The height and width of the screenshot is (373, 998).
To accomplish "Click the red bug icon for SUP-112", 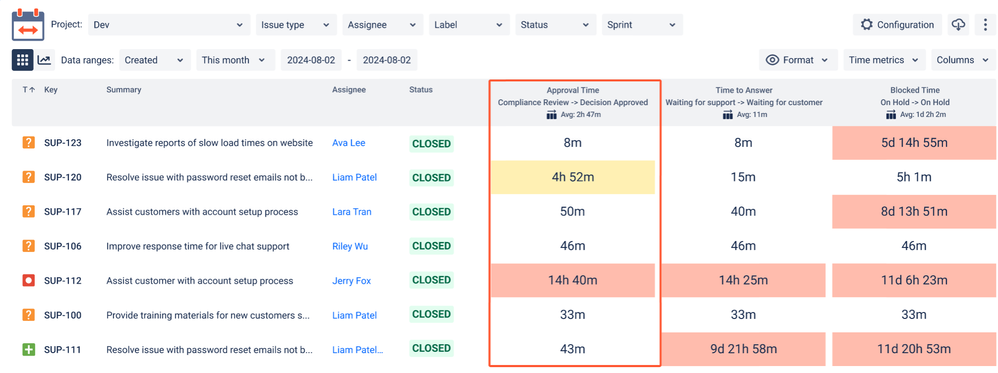I will coord(28,280).
